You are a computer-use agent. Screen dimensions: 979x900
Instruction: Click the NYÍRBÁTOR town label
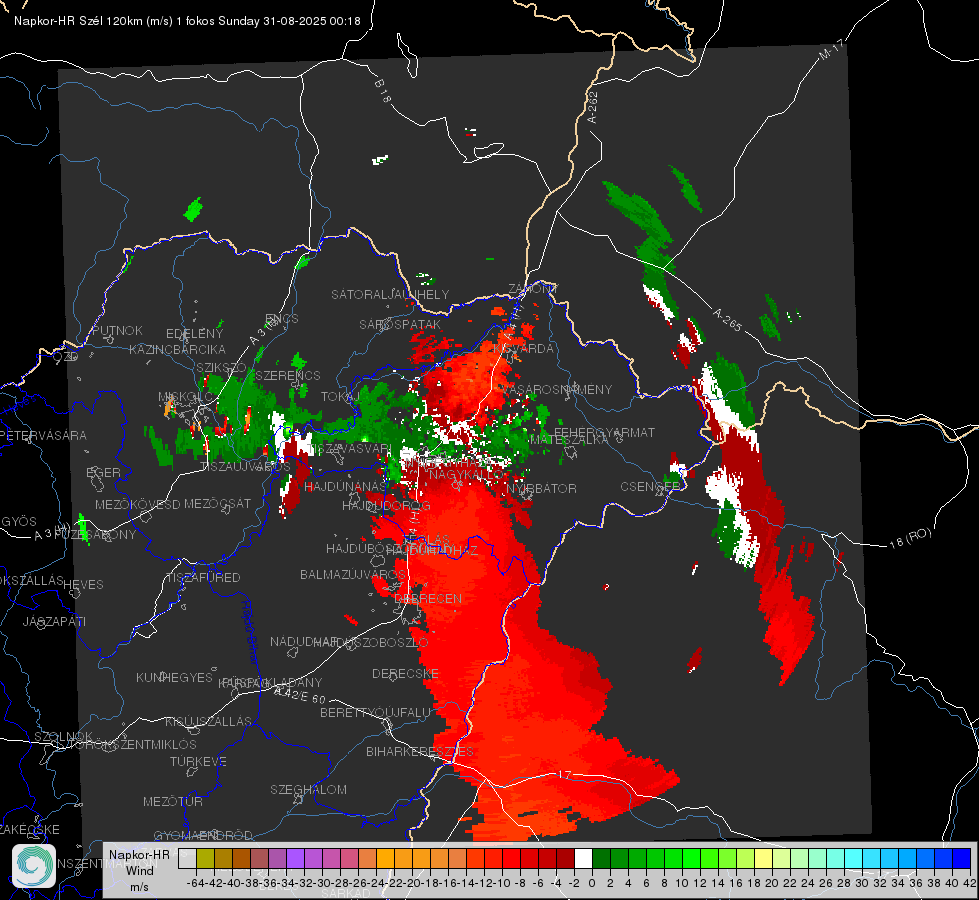[541, 488]
